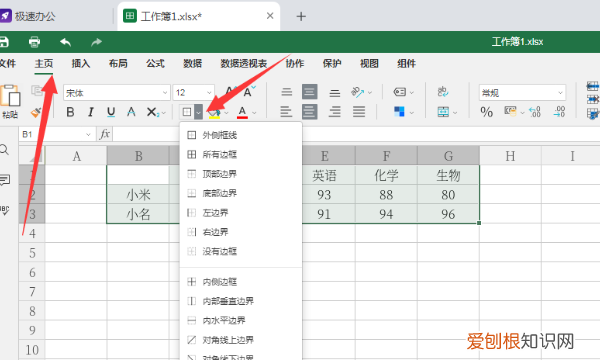Select the cell containing 化学
This screenshot has height=360, width=600.
point(386,175)
